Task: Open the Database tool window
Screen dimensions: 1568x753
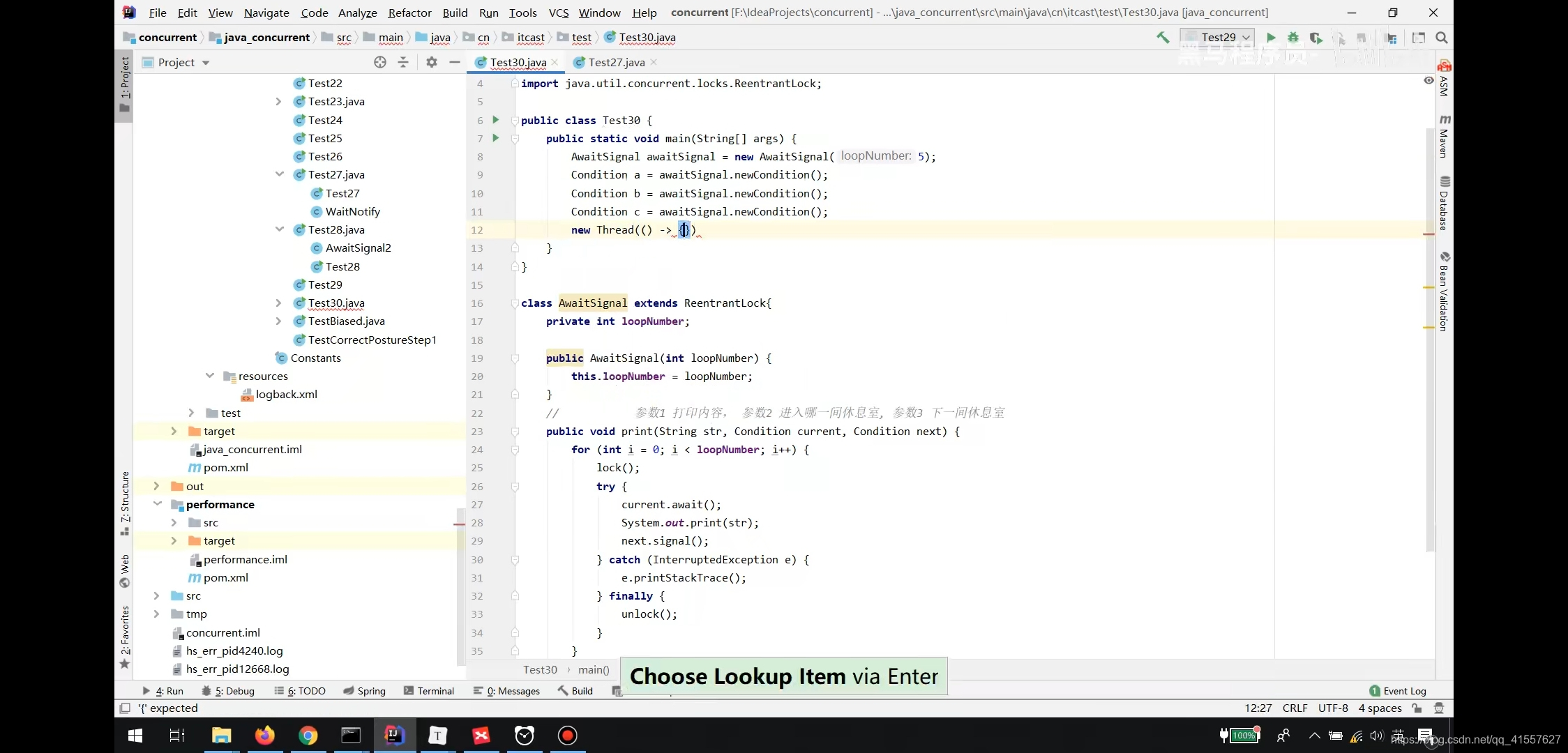Action: click(x=1445, y=203)
